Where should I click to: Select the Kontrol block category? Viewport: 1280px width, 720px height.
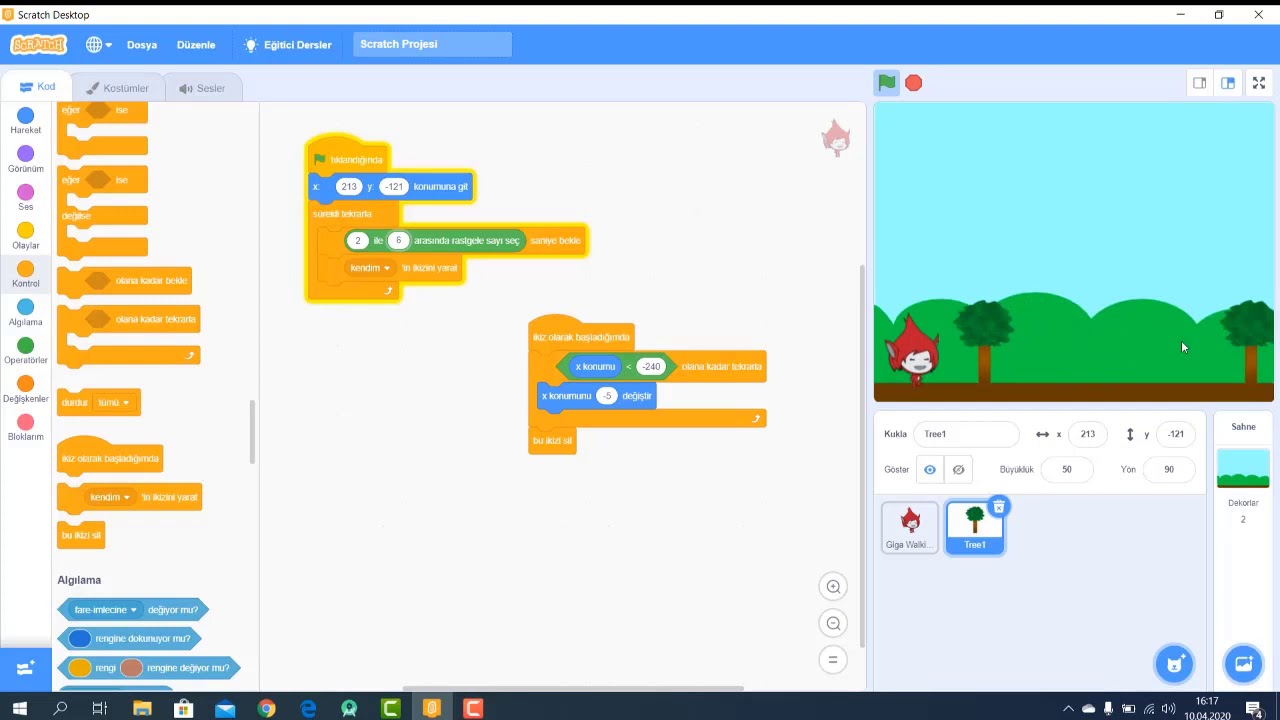[26, 274]
